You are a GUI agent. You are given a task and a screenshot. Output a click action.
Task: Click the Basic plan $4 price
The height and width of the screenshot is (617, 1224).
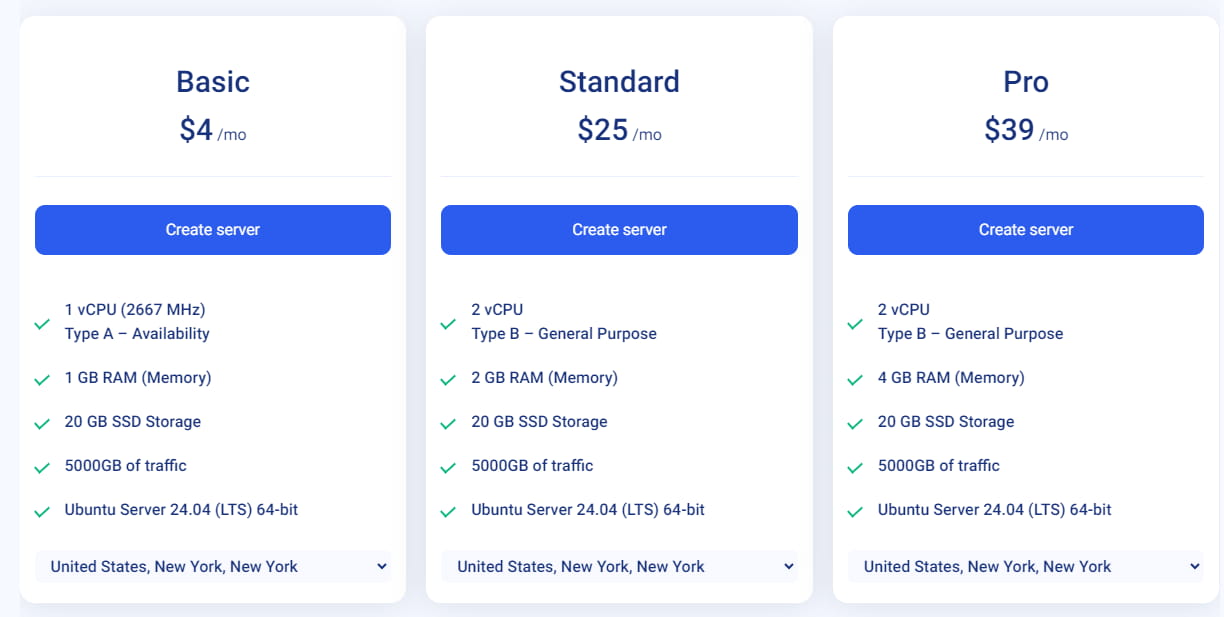point(196,130)
